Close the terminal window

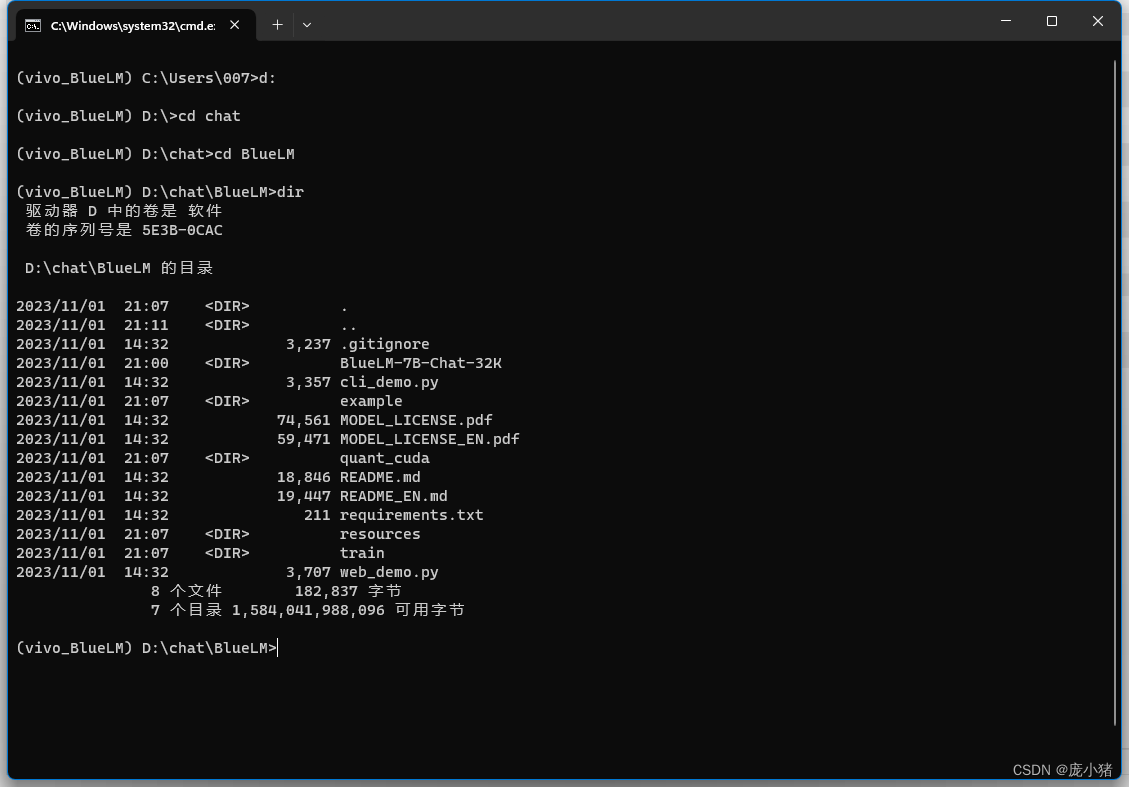click(x=1098, y=21)
